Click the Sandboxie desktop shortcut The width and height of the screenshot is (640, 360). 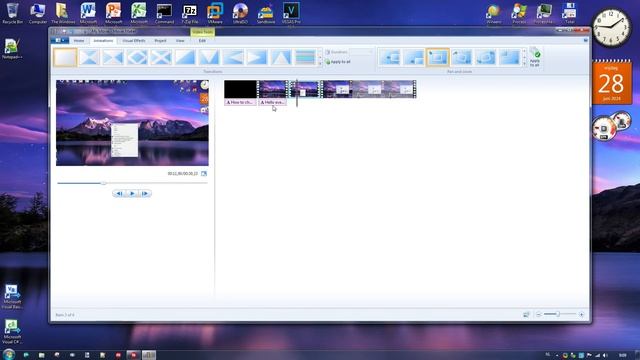(x=266, y=13)
